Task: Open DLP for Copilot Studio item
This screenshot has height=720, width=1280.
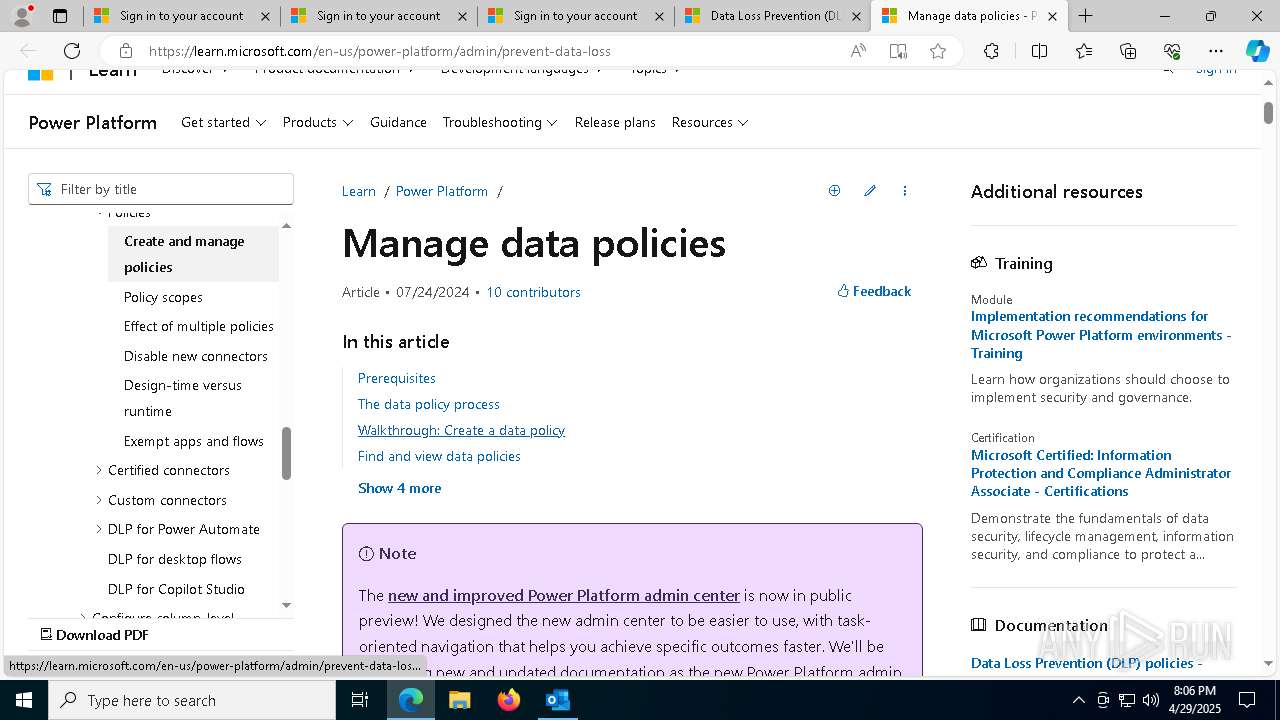Action: tap(176, 589)
